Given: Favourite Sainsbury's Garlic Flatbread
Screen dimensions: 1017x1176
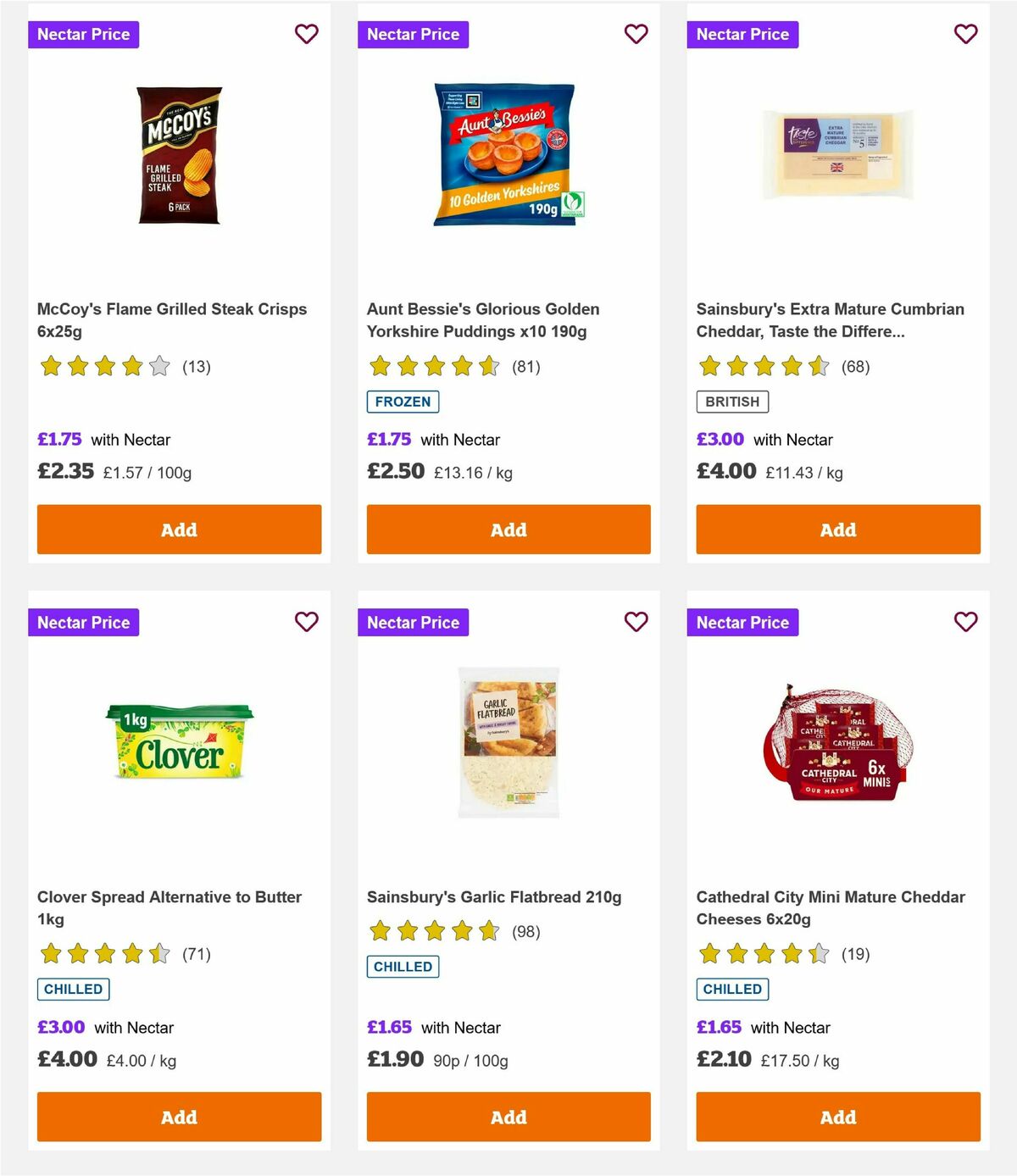Looking at the screenshot, I should tap(636, 621).
